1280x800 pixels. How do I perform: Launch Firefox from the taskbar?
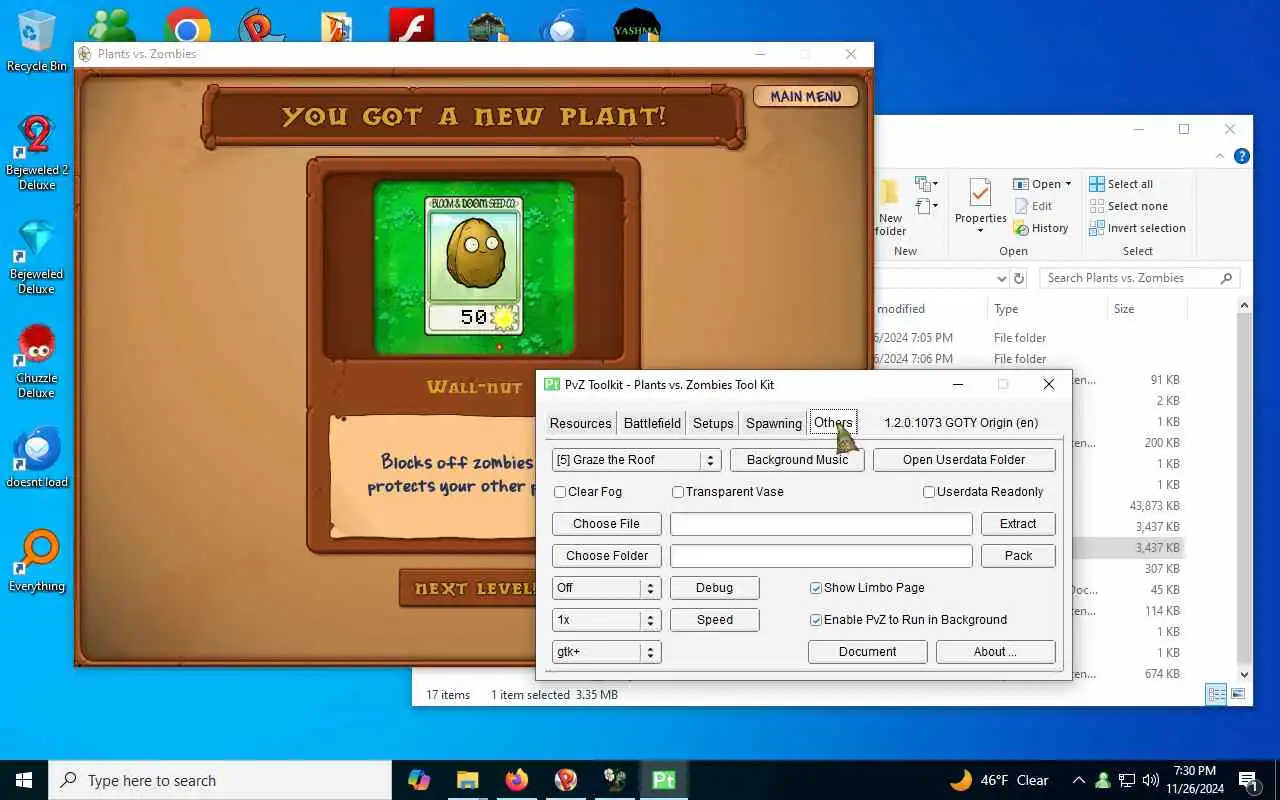tap(517, 780)
